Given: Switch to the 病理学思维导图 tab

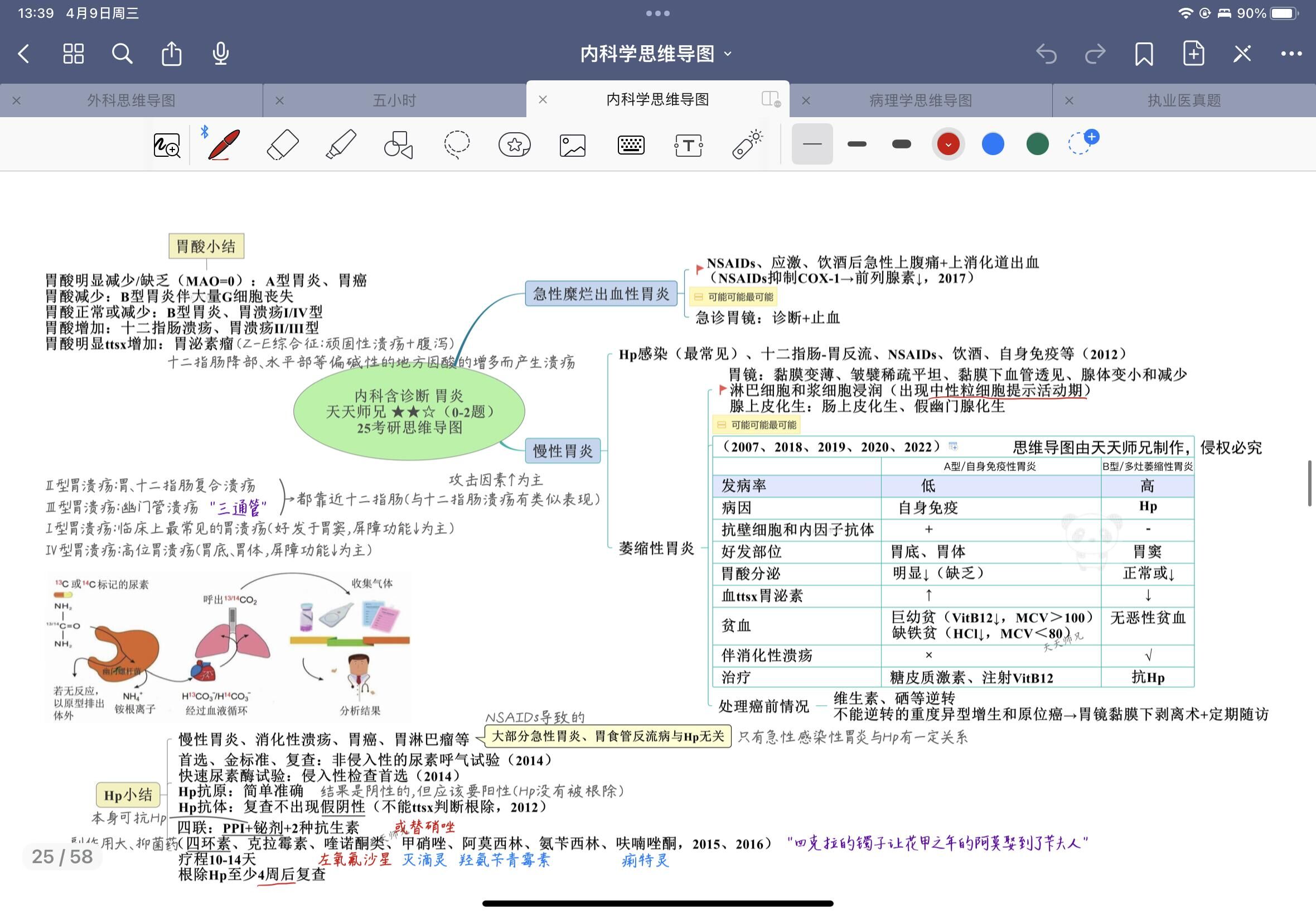Looking at the screenshot, I should coord(920,101).
